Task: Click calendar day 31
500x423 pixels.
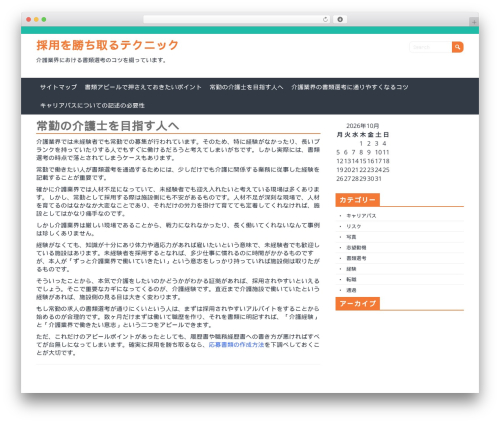Action: tap(378, 179)
